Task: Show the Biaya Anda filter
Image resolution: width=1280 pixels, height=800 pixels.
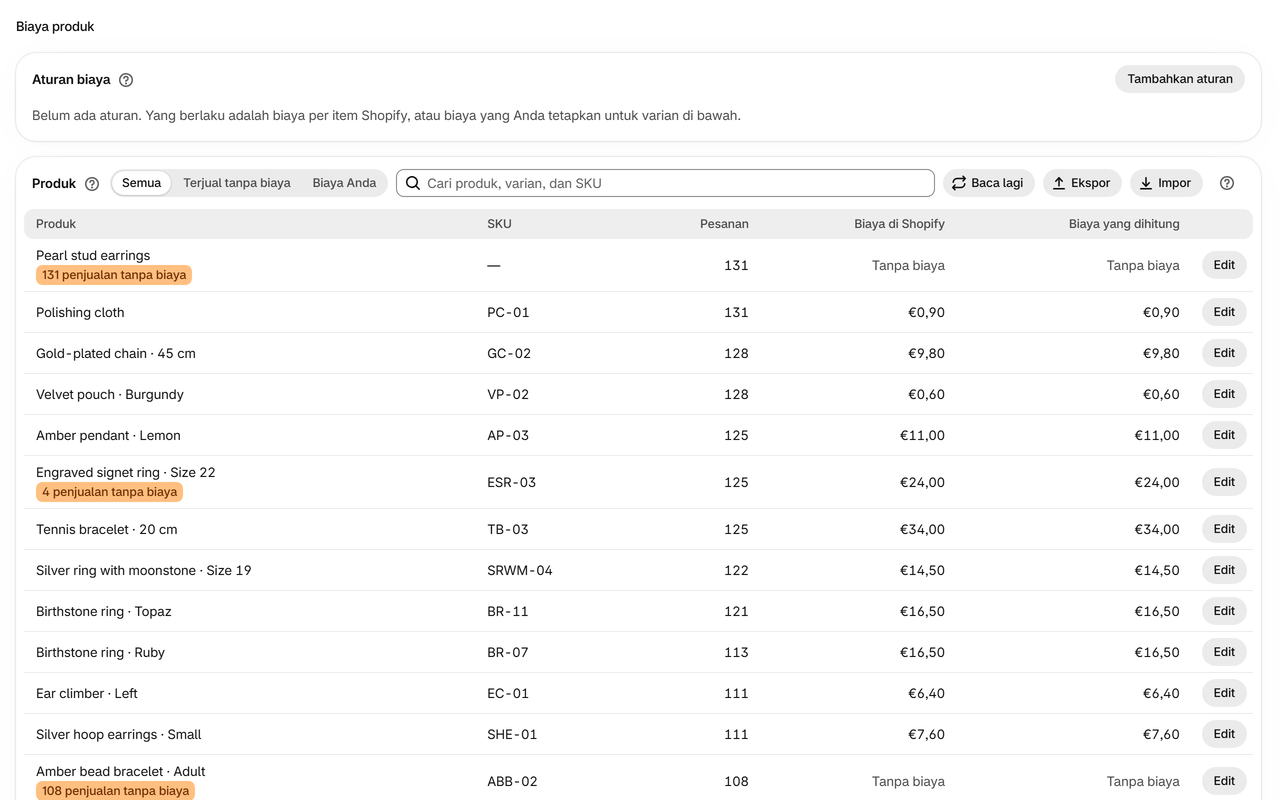Action: [344, 183]
